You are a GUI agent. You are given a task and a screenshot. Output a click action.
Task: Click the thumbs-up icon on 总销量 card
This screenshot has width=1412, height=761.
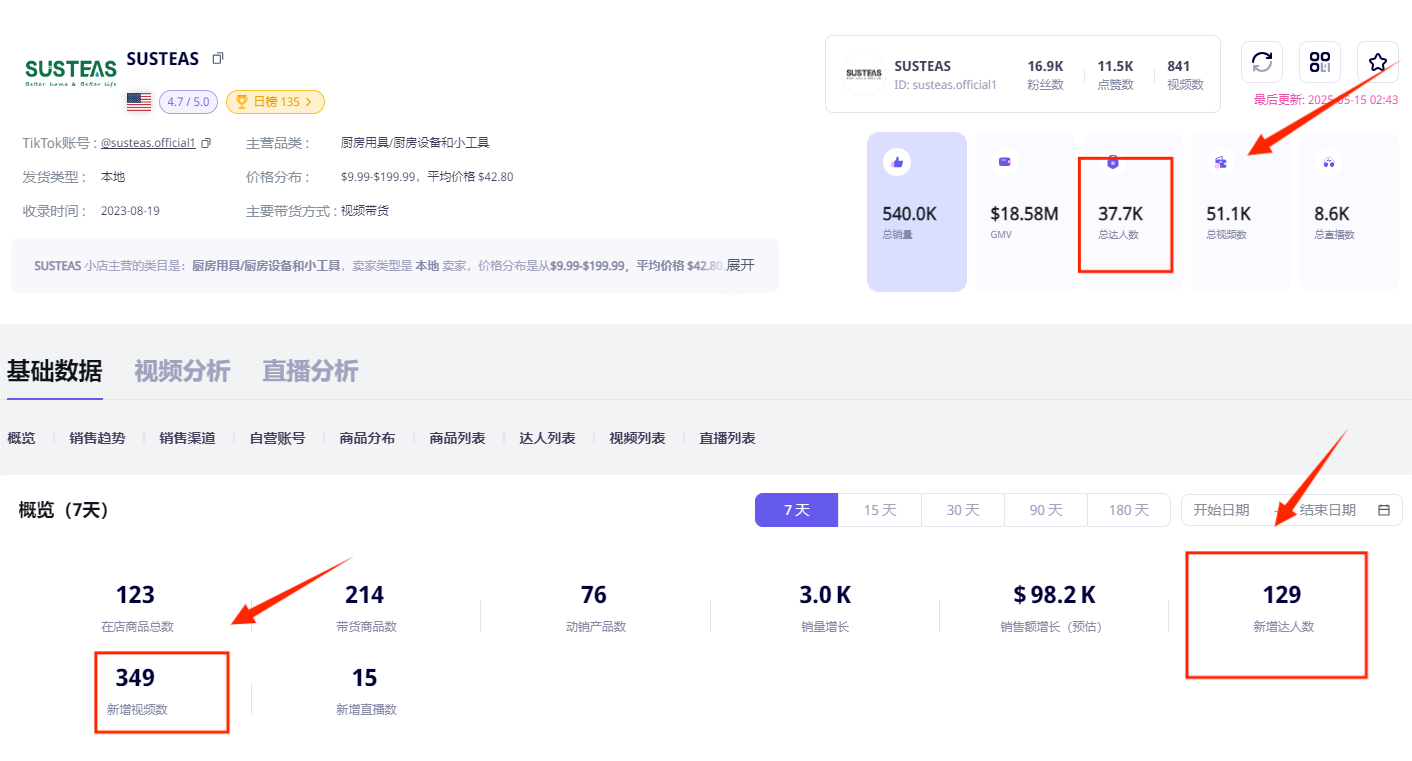coord(897,162)
